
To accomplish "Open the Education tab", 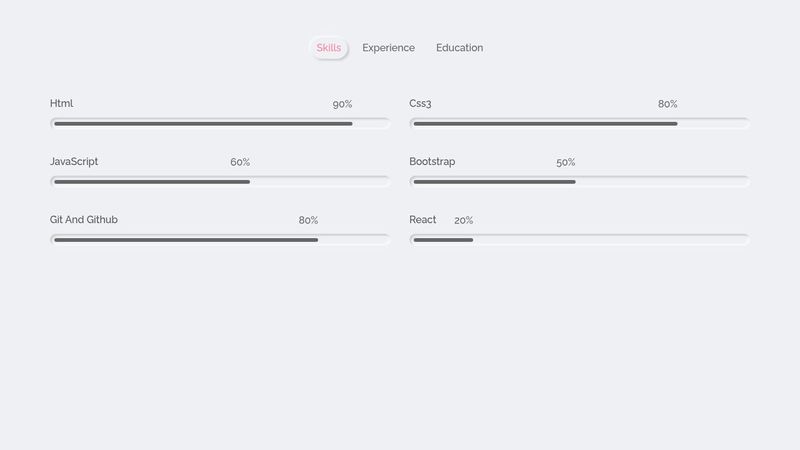I will point(459,48).
